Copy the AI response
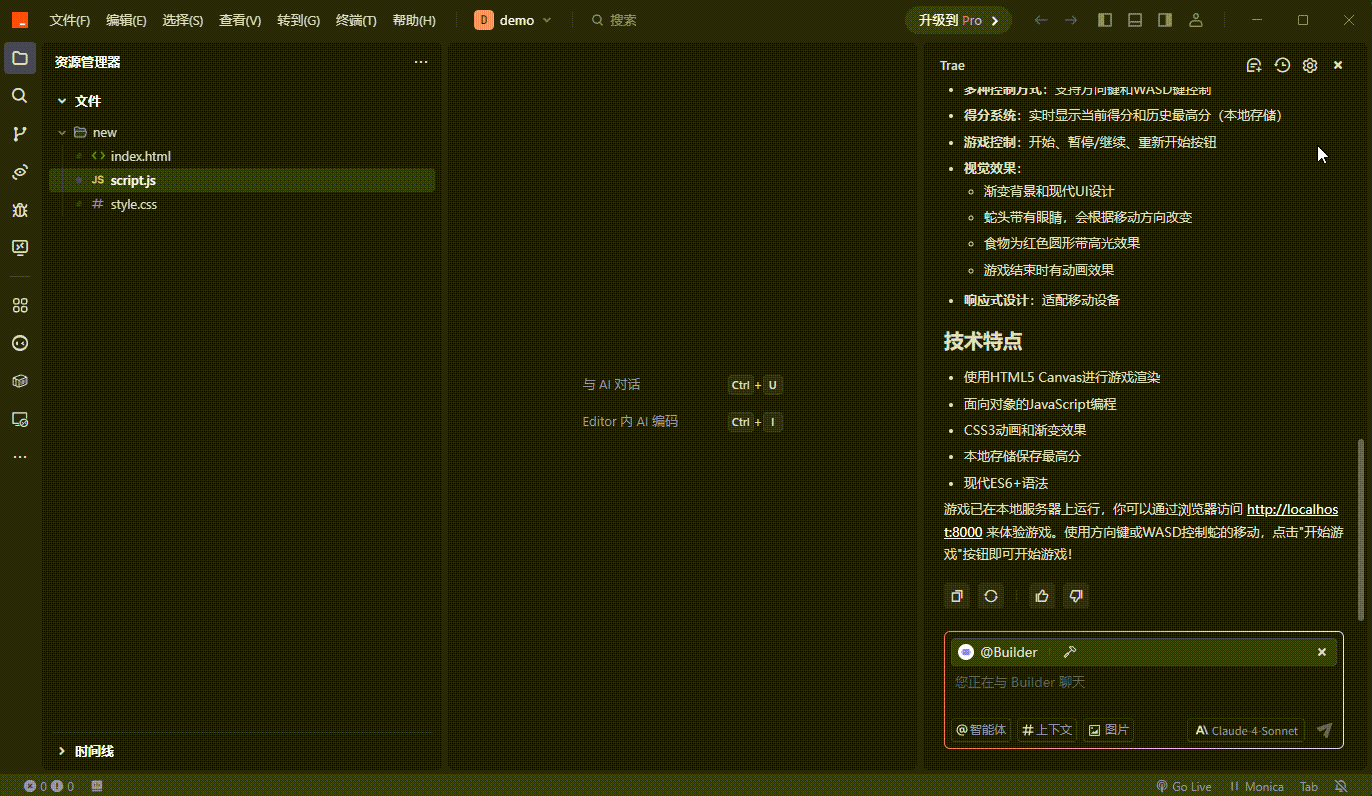Viewport: 1372px width, 796px height. (x=957, y=596)
